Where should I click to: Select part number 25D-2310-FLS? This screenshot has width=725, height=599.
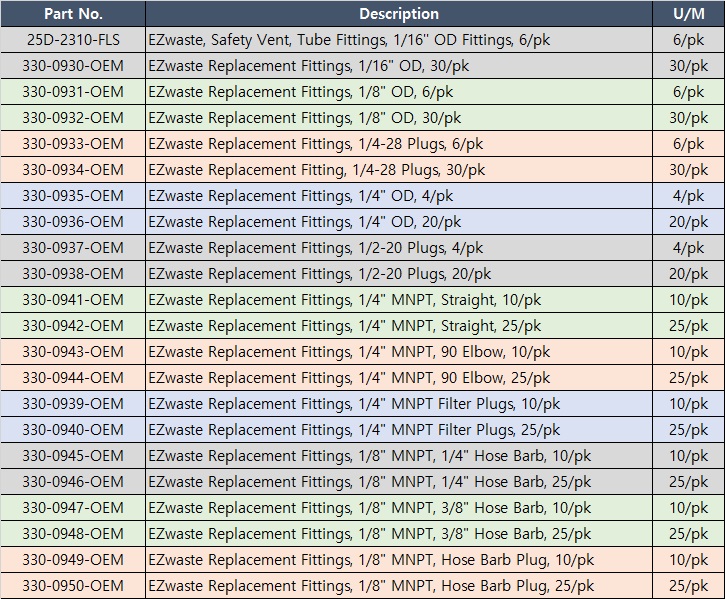pos(73,40)
